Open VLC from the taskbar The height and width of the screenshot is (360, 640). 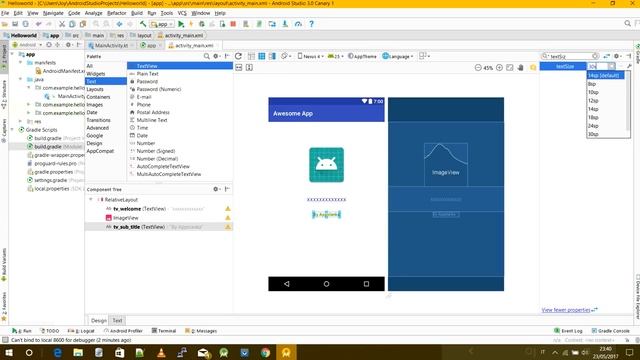point(161,352)
